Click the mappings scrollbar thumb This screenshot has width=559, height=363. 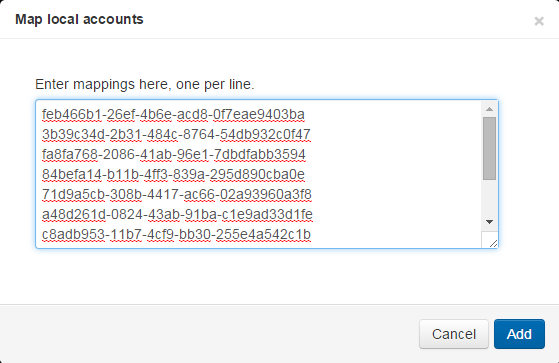489,148
